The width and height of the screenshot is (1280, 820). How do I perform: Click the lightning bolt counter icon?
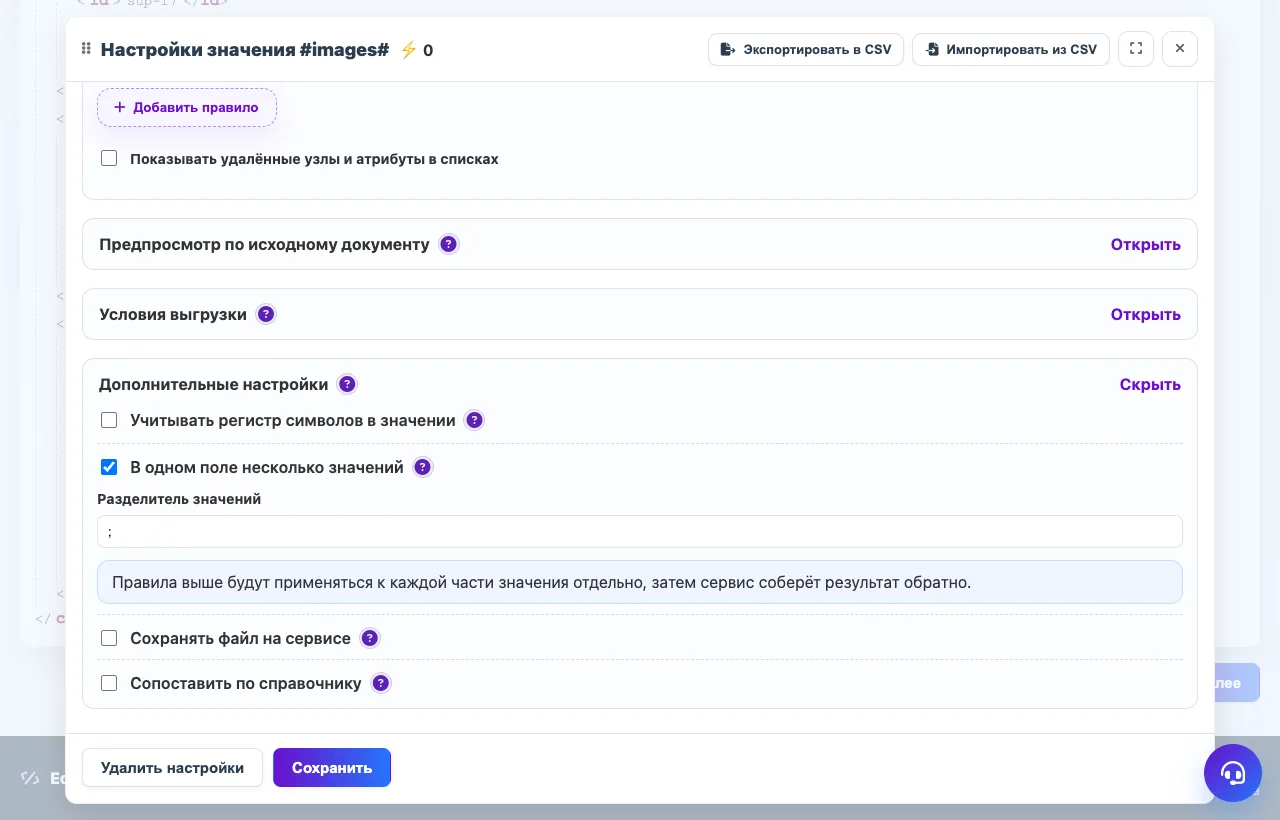click(x=408, y=50)
